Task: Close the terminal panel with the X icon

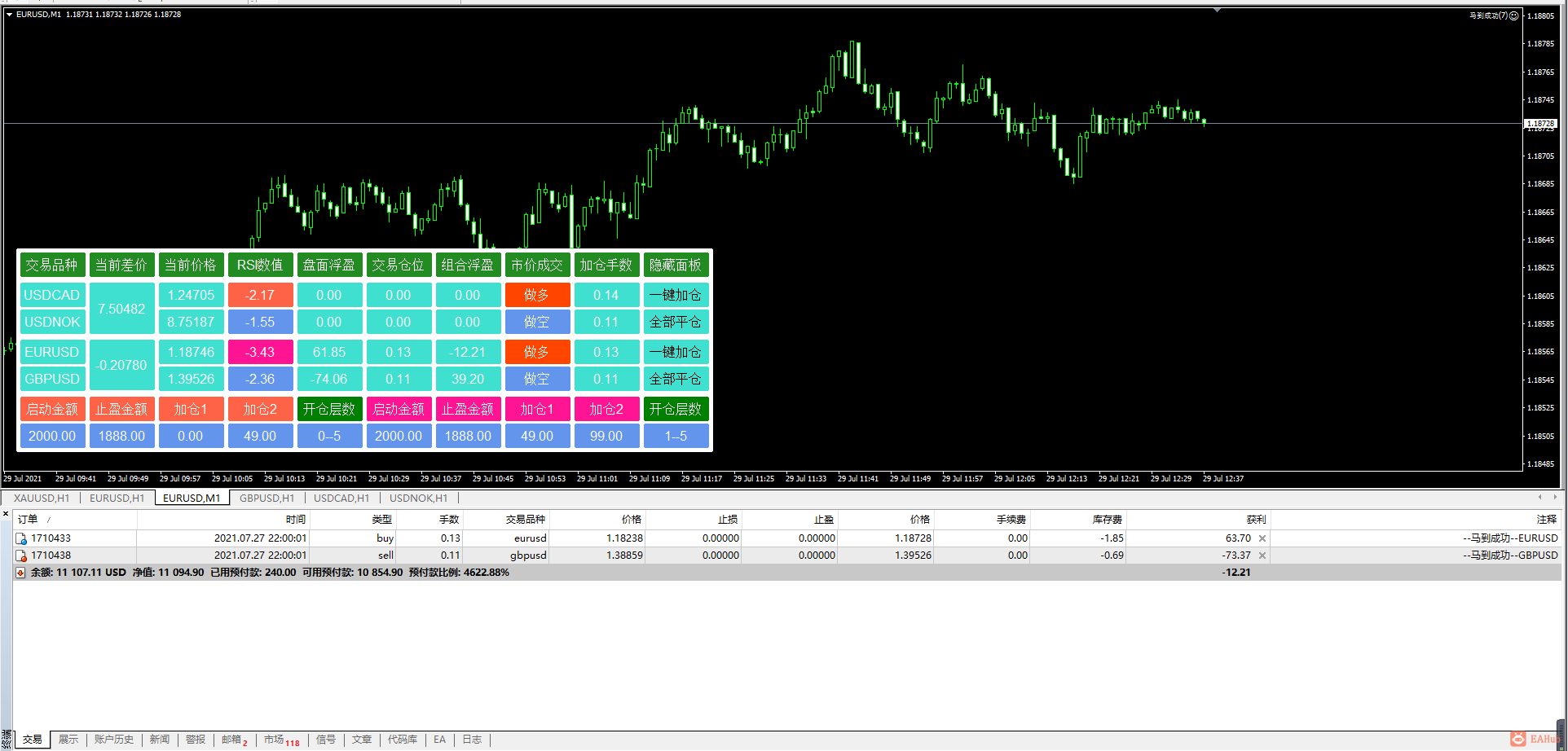Action: (6, 514)
